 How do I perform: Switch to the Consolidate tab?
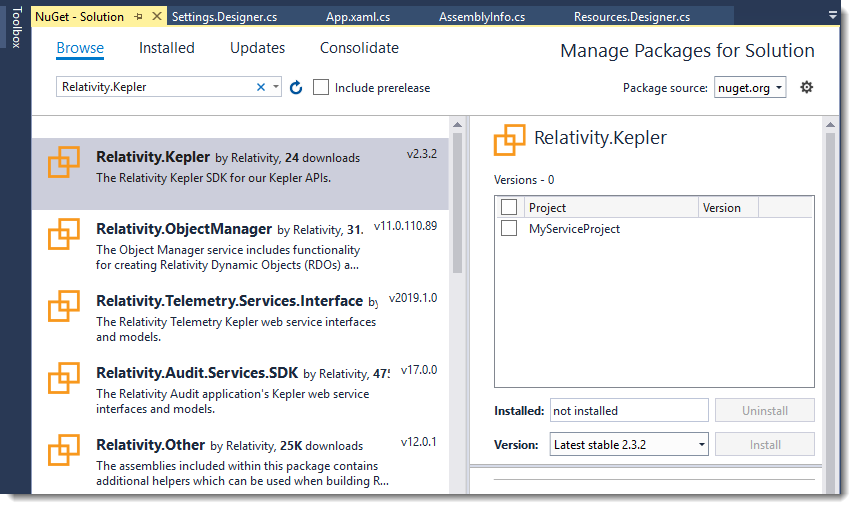pyautogui.click(x=359, y=48)
